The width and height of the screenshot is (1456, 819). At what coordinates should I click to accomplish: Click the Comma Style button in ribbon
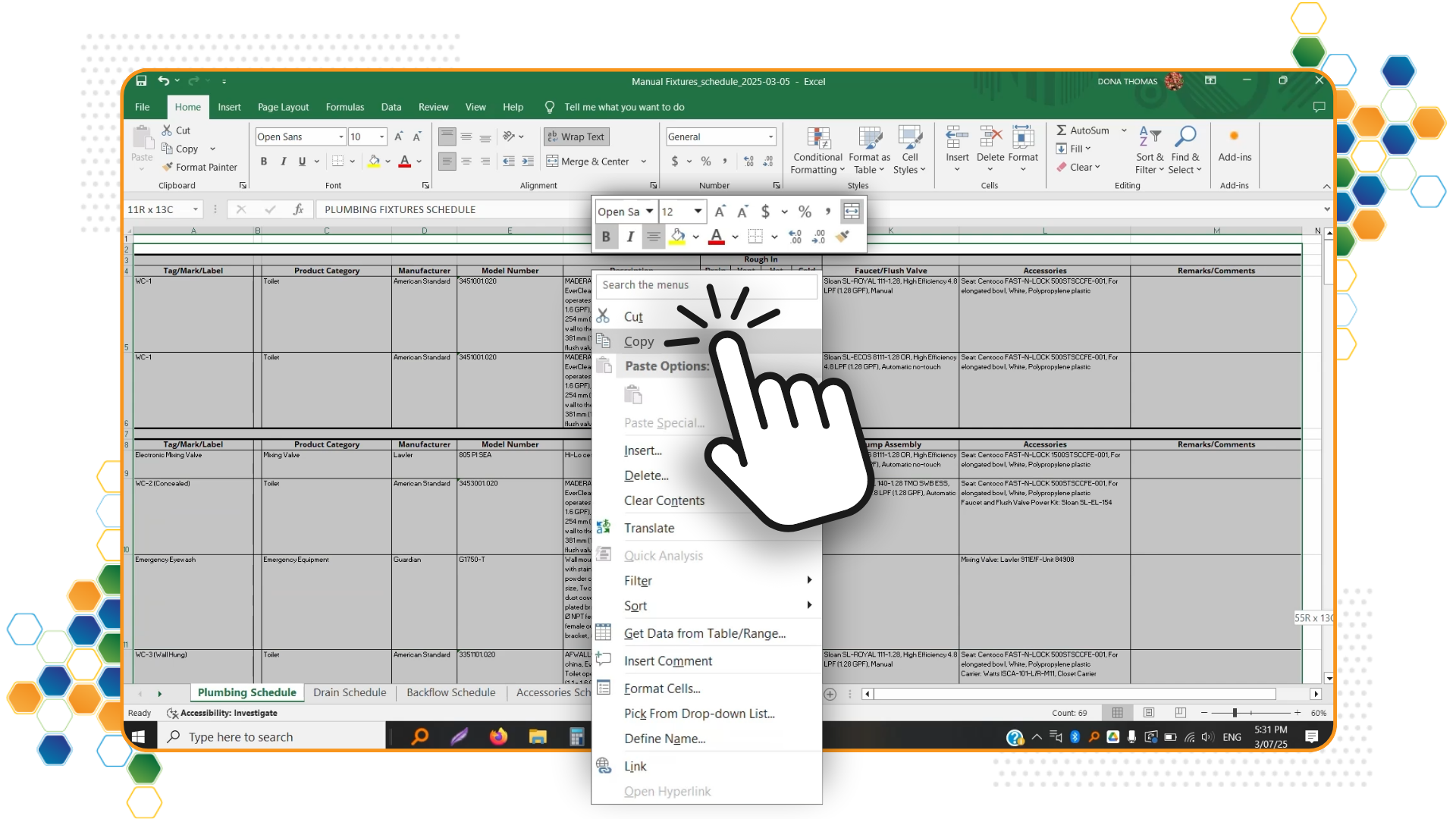(x=725, y=162)
